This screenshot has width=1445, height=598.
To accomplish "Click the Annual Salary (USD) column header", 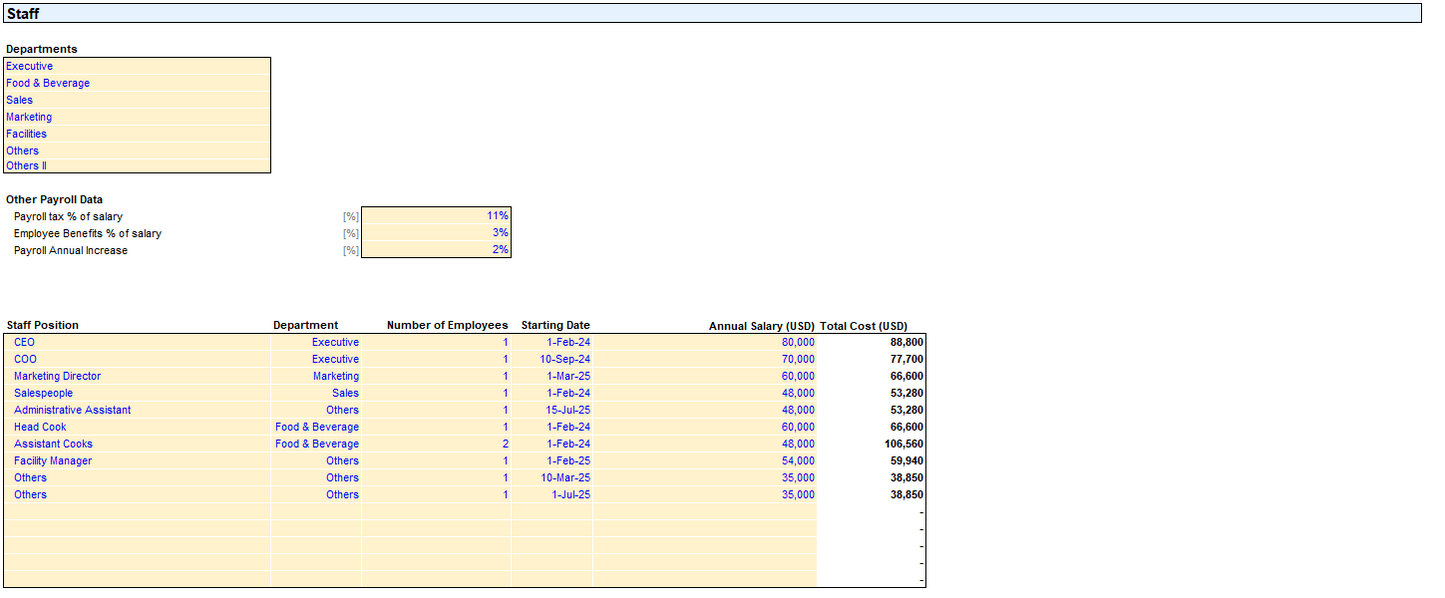I will tap(762, 326).
